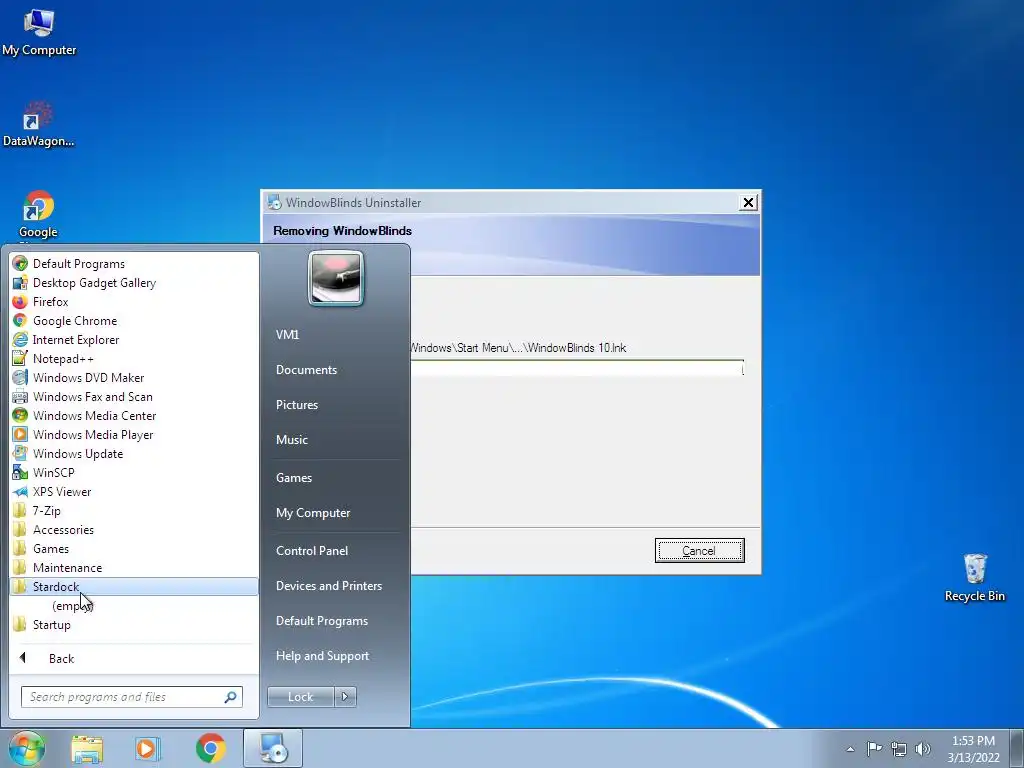Open Help and Support
The height and width of the screenshot is (768, 1024).
[x=335, y=656]
